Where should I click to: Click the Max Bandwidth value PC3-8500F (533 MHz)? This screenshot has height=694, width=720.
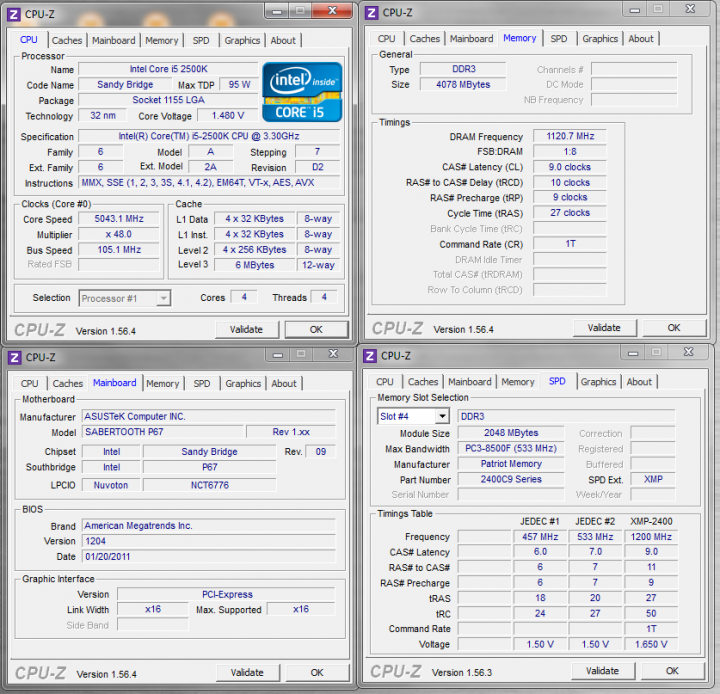point(511,448)
